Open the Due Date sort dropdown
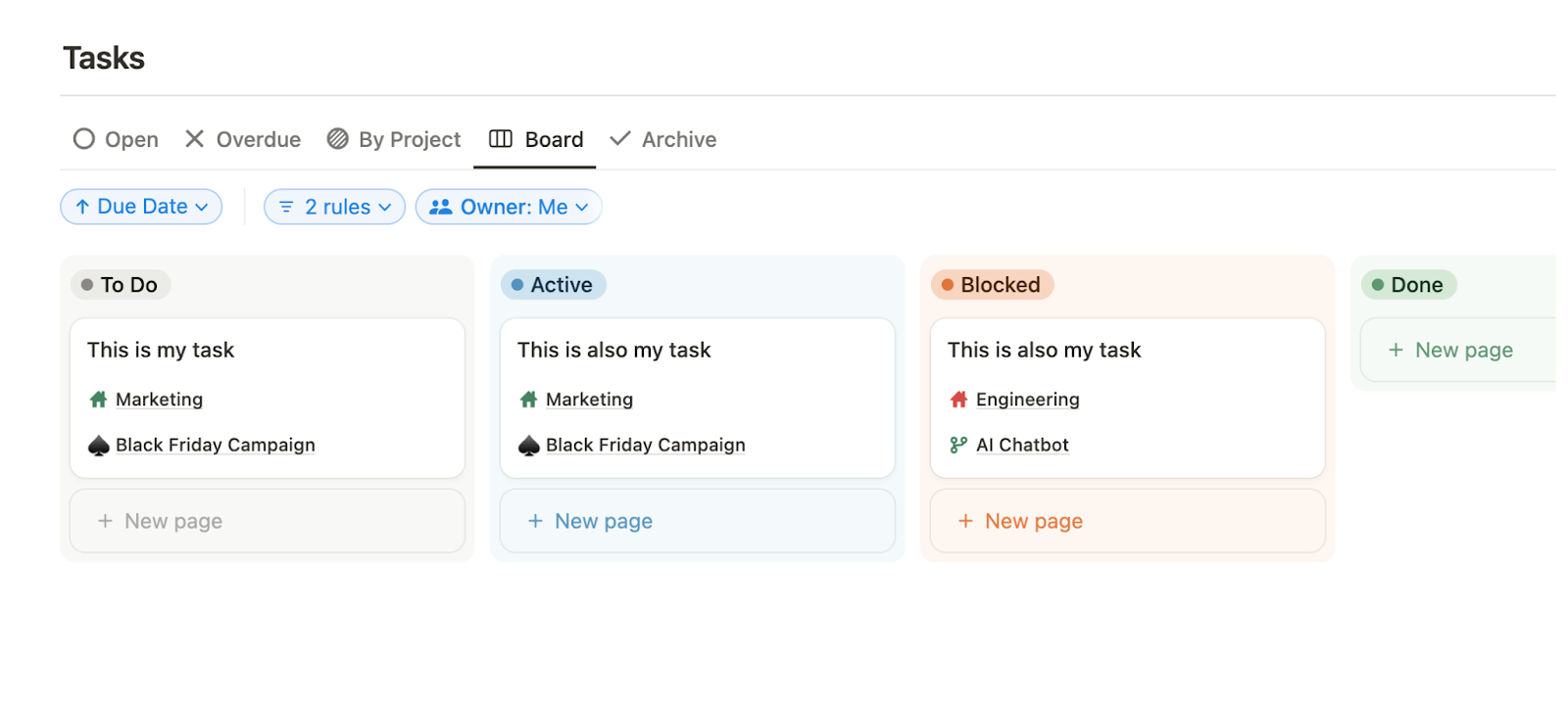 pyautogui.click(x=141, y=207)
